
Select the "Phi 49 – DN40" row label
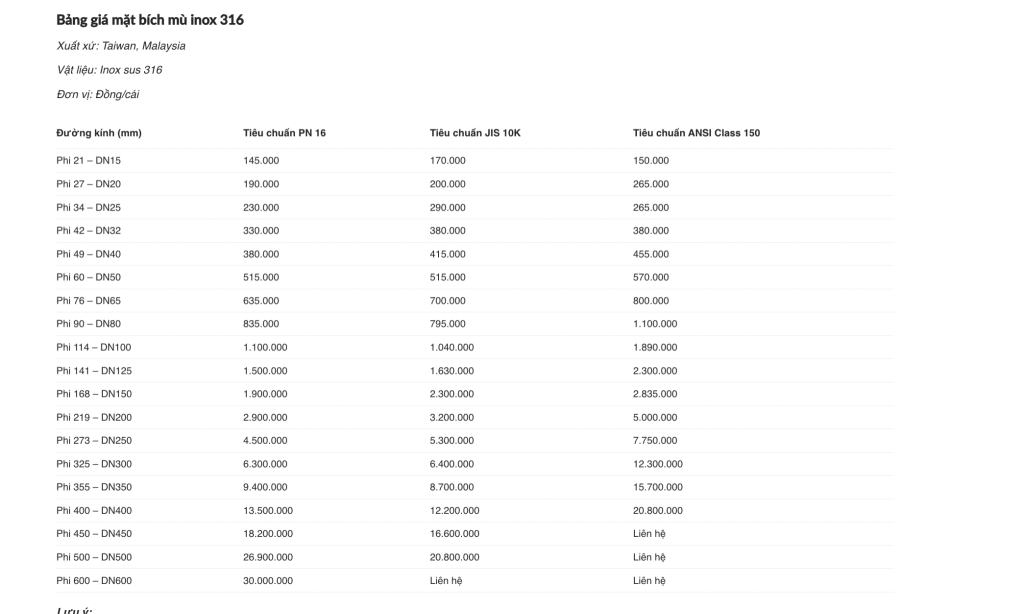coord(88,254)
